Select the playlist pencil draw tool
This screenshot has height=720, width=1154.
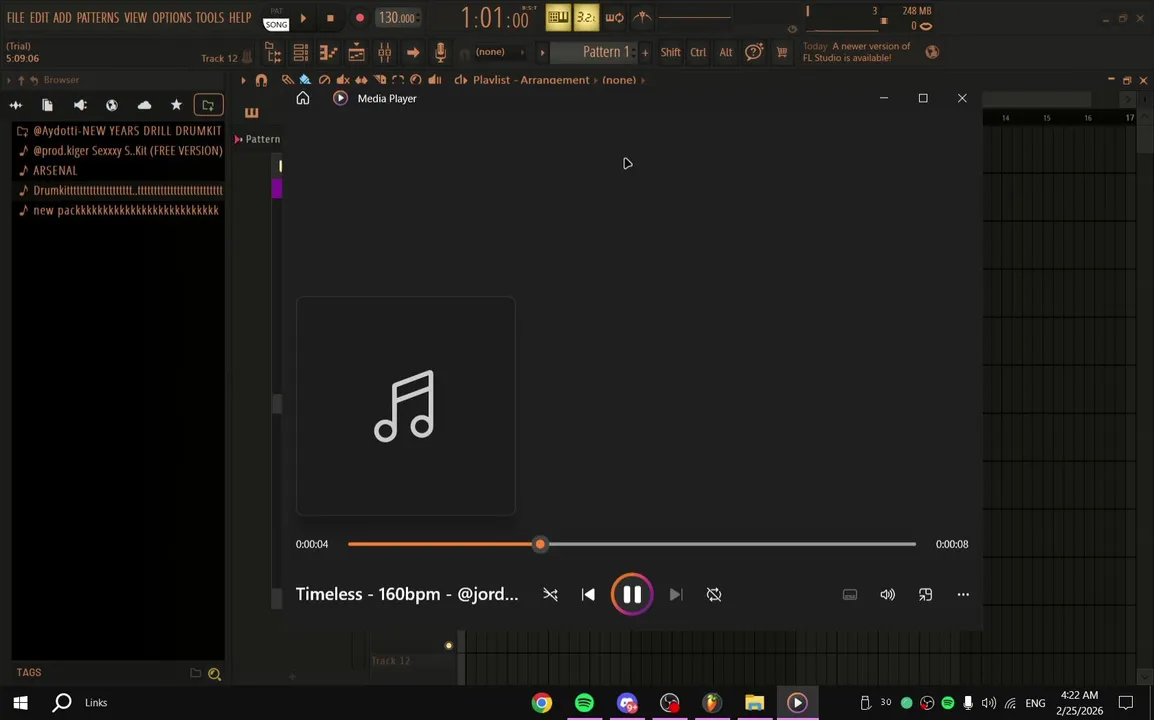click(x=287, y=80)
